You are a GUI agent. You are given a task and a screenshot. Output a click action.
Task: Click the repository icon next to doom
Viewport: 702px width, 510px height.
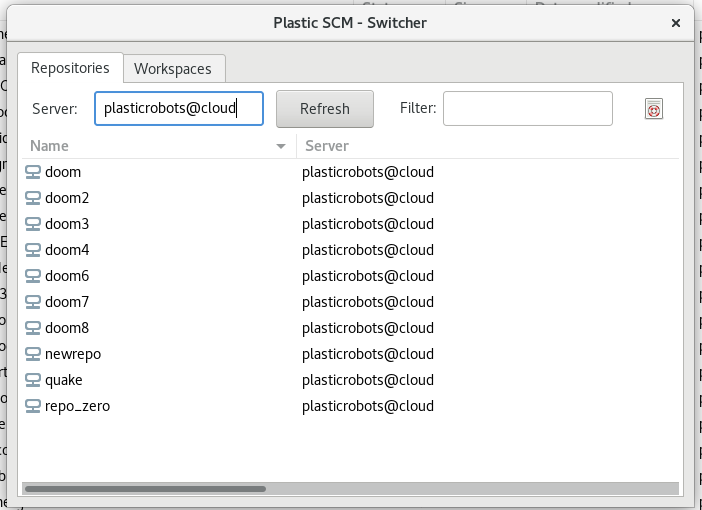point(33,172)
